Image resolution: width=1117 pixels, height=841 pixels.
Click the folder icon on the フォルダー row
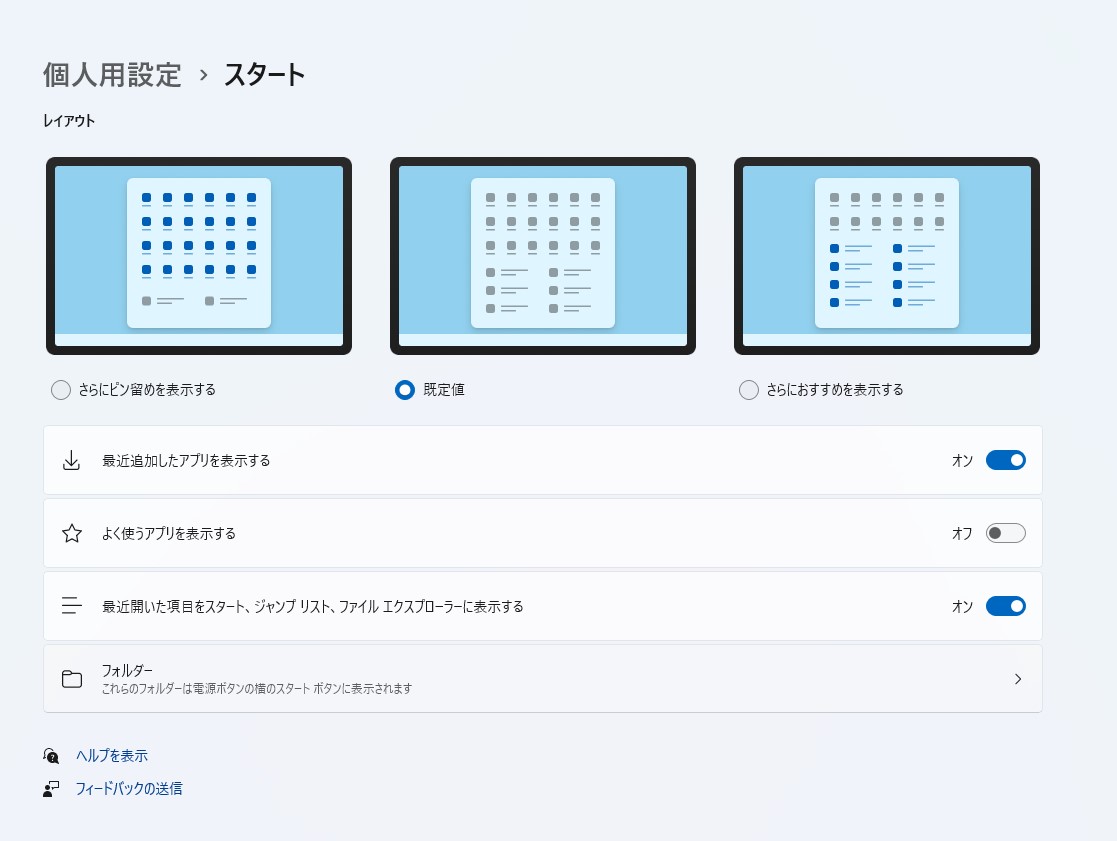coord(71,678)
